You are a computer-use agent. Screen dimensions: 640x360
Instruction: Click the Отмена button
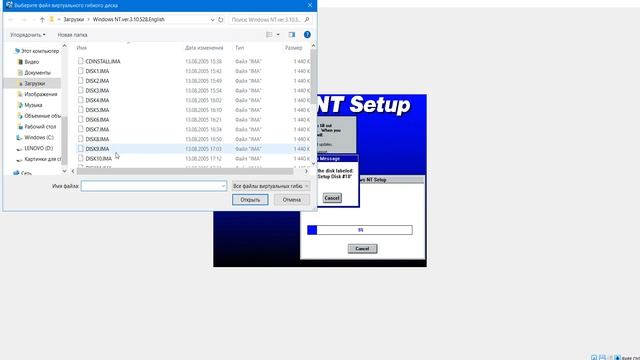pos(291,200)
